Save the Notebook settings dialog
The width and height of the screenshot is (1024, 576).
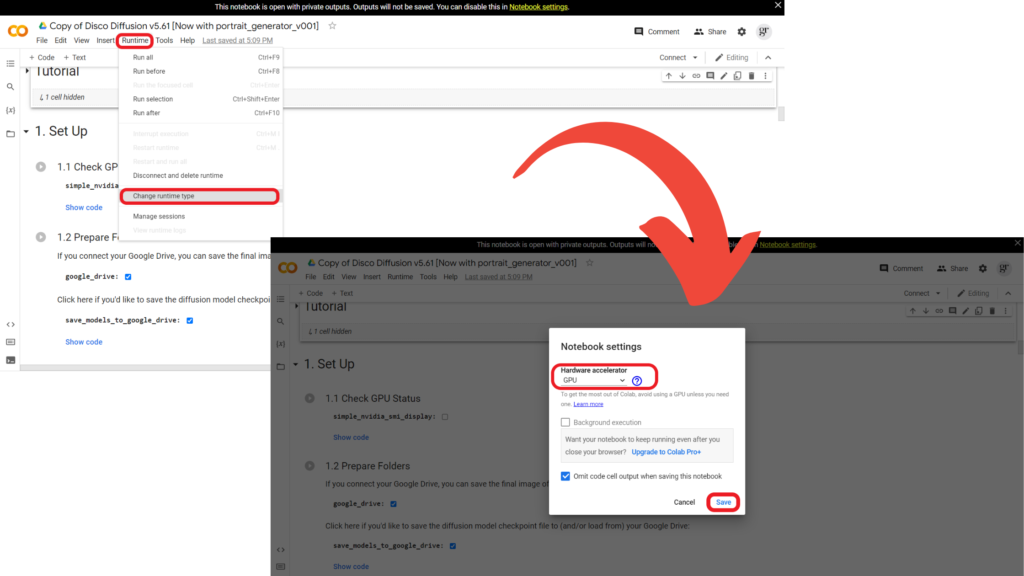(x=723, y=502)
